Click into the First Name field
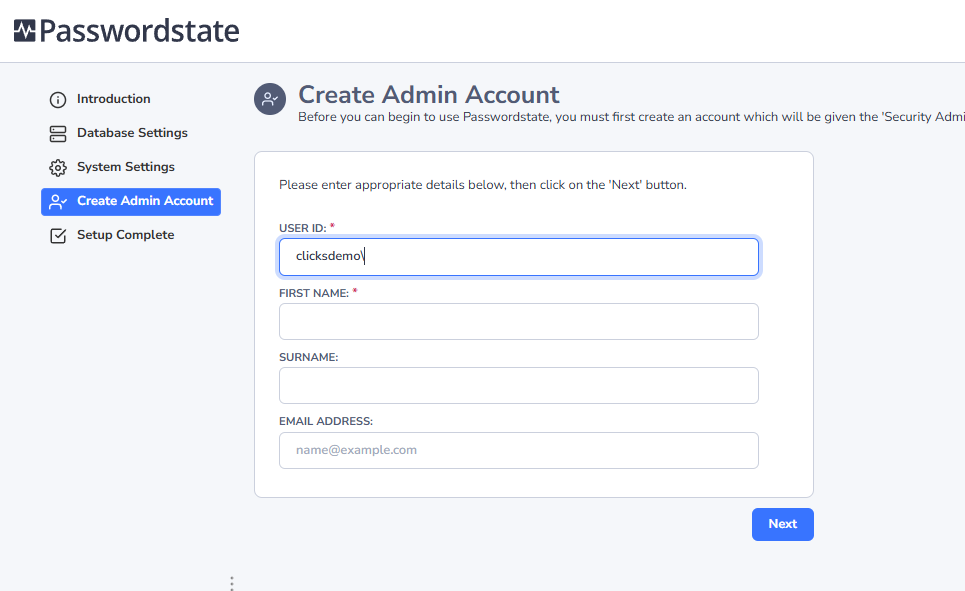Screen dimensions: 965x591 pos(519,321)
